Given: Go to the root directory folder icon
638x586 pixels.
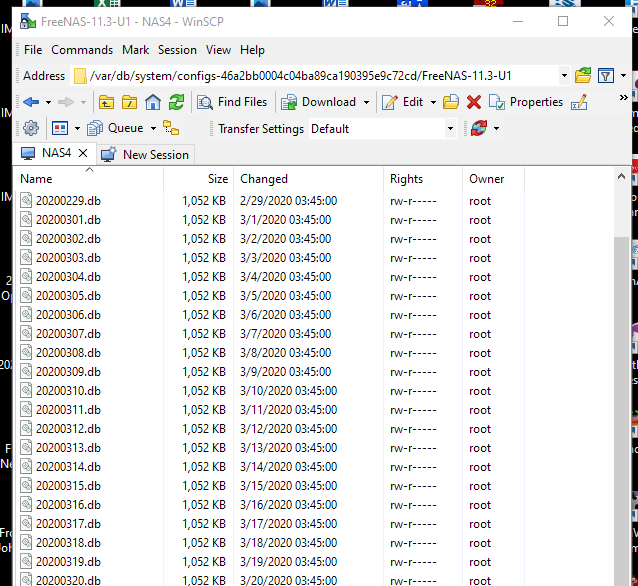Looking at the screenshot, I should point(129,102).
